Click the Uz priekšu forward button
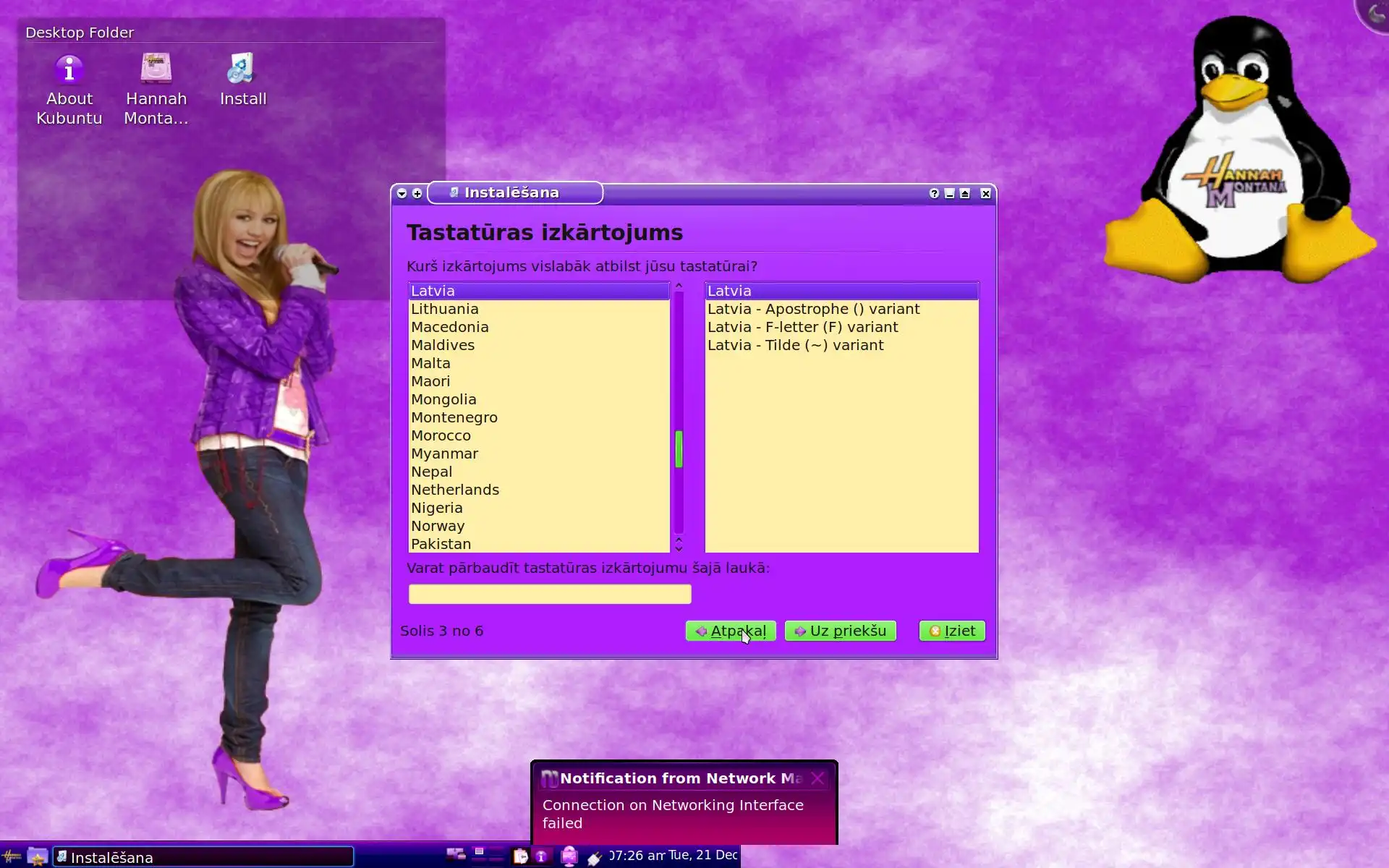The height and width of the screenshot is (868, 1389). (x=840, y=631)
